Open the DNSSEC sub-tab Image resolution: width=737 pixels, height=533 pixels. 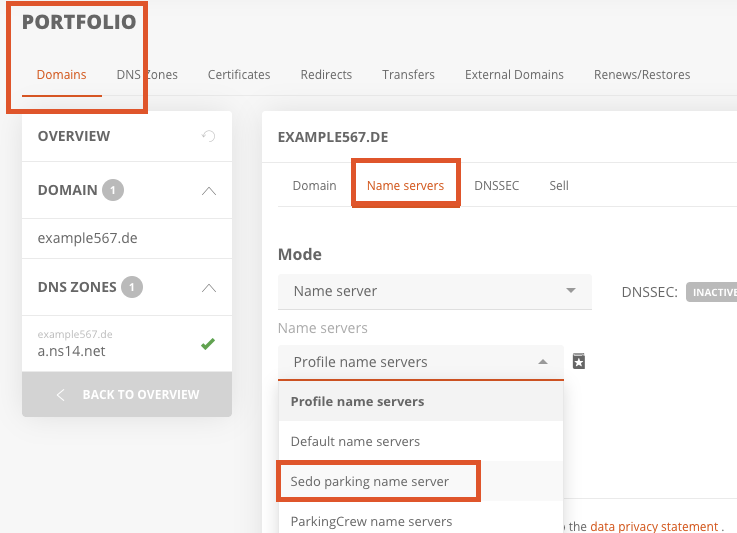(x=496, y=186)
